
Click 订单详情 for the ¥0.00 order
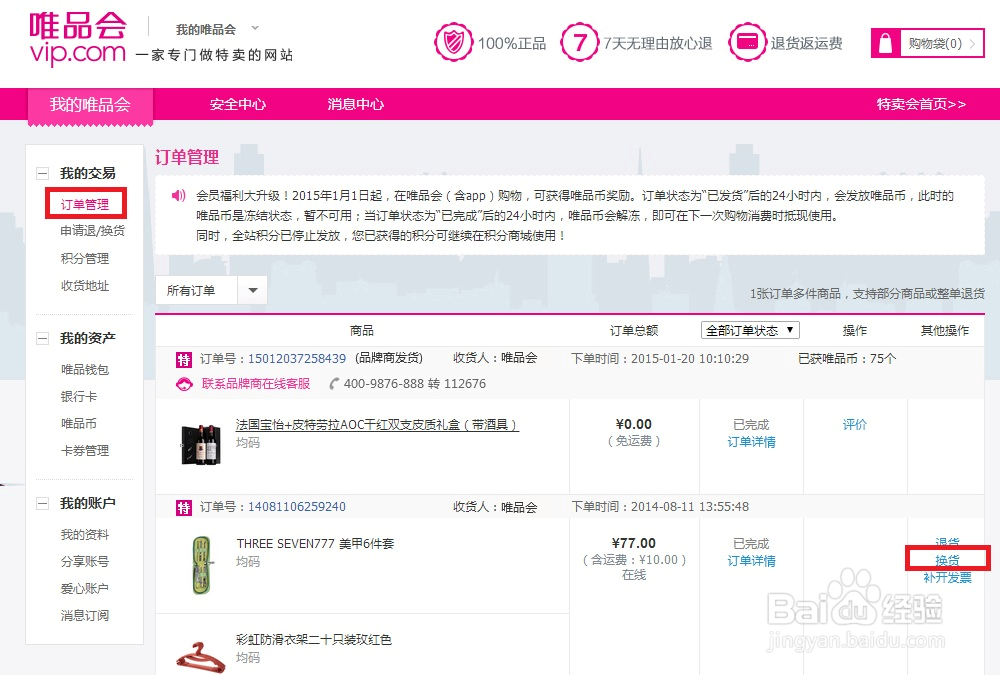point(751,441)
